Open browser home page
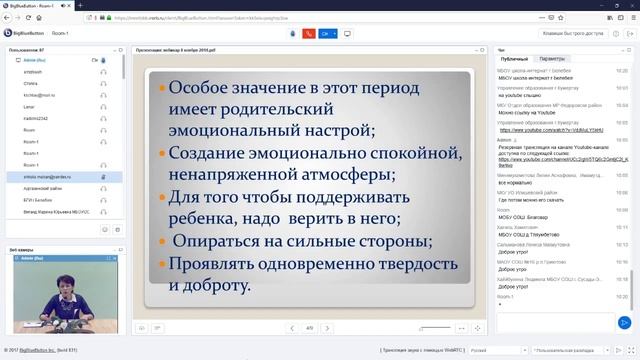The height and width of the screenshot is (360, 640). [39, 18]
